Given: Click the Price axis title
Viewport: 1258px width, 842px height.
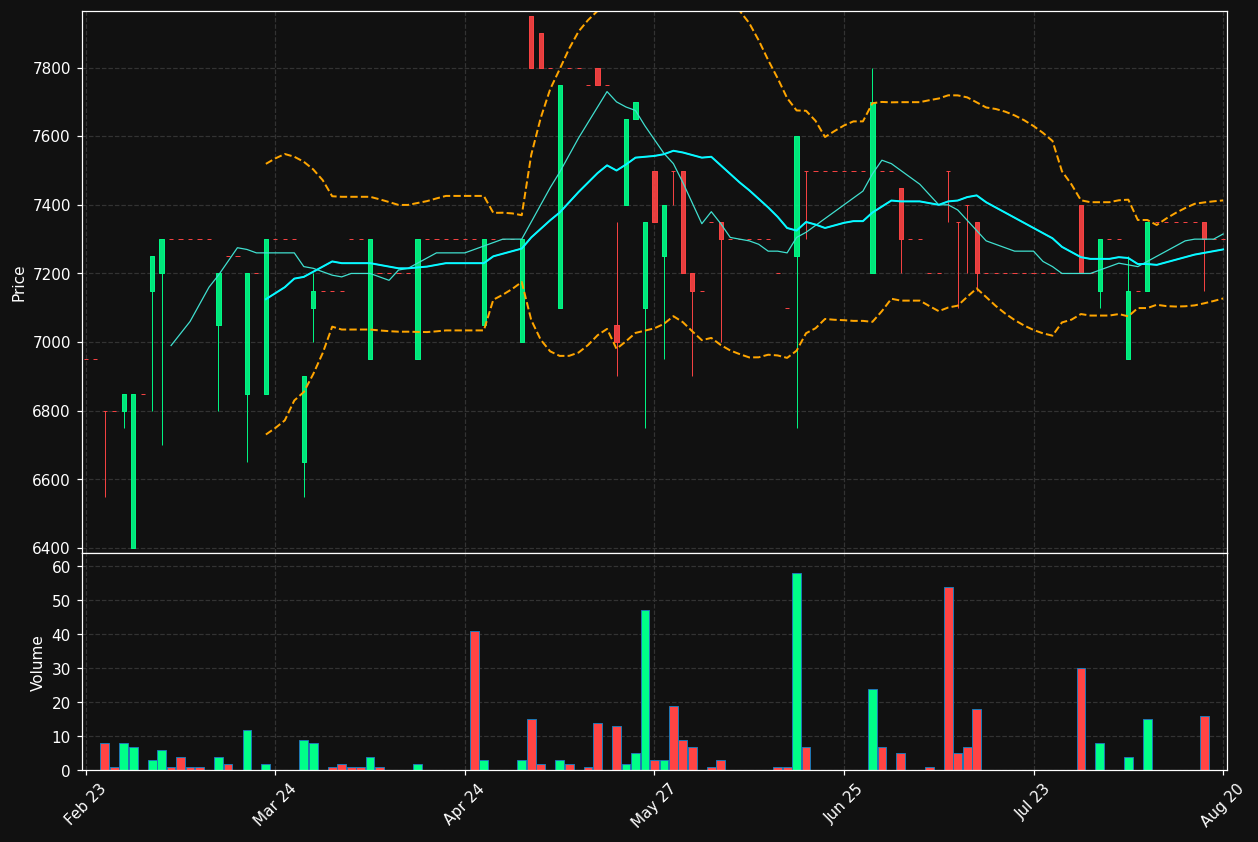Looking at the screenshot, I should coord(19,283).
